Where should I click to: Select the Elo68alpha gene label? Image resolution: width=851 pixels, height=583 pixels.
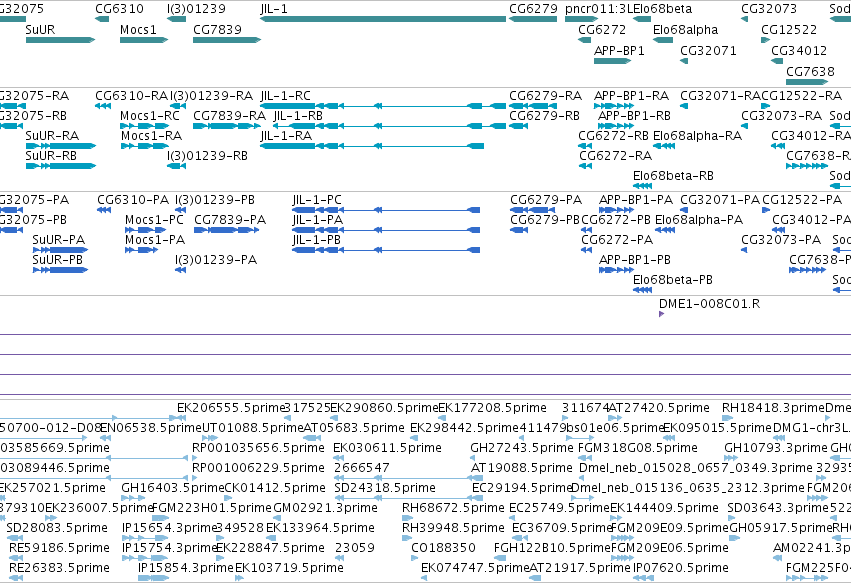tap(685, 29)
